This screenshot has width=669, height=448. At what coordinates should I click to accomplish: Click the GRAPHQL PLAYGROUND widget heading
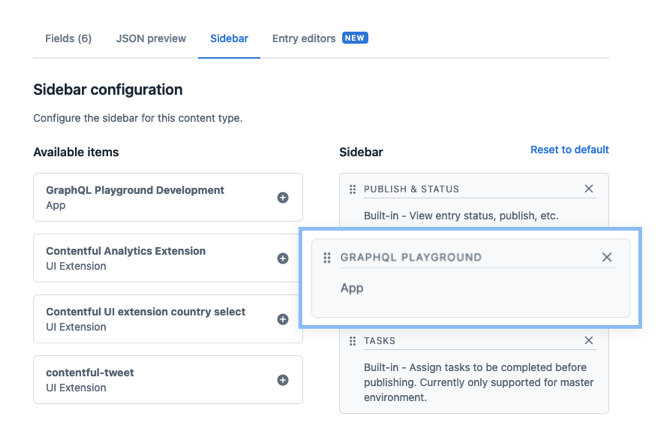(x=411, y=257)
